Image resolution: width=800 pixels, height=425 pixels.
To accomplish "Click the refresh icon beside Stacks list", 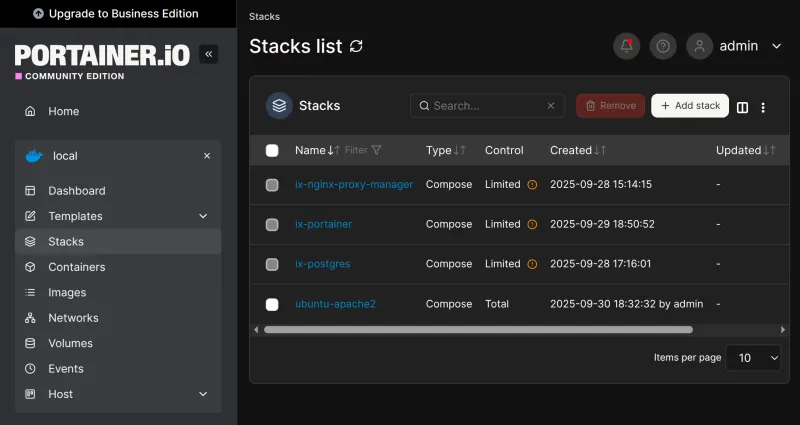I will point(357,47).
